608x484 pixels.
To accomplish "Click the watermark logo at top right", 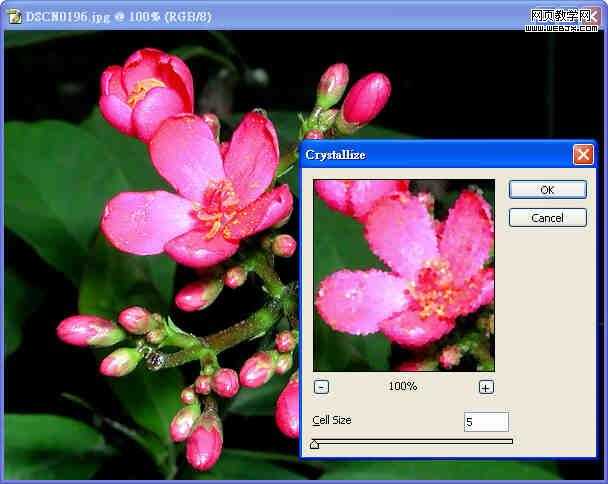I will [564, 19].
